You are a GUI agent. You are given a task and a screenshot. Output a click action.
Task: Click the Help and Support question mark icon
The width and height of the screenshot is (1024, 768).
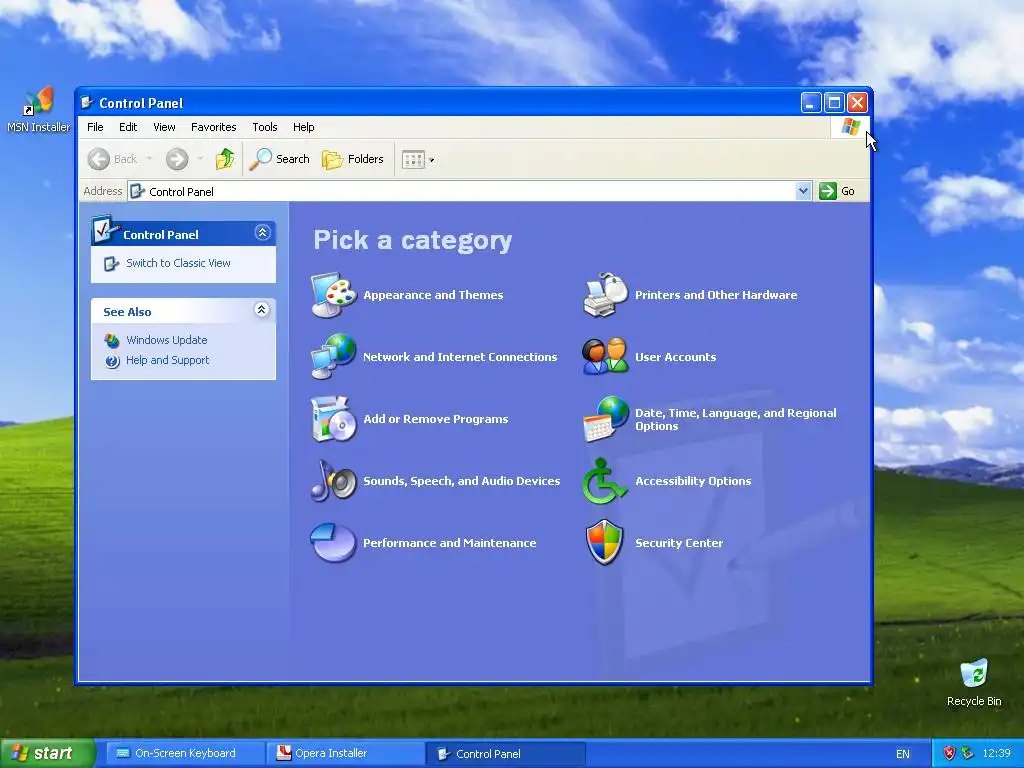tap(112, 360)
